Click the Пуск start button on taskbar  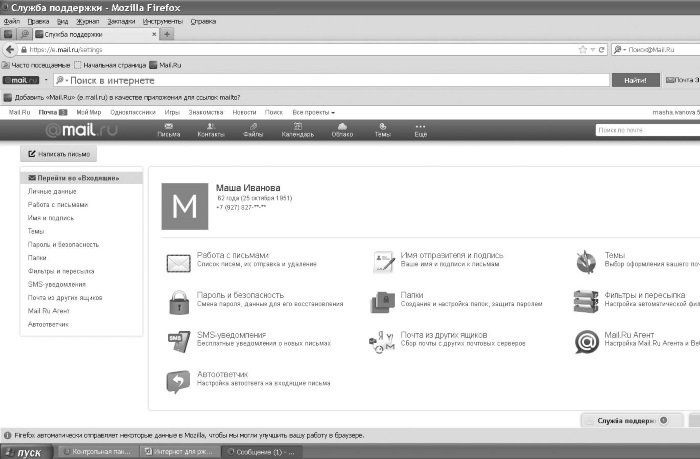pos(26,452)
